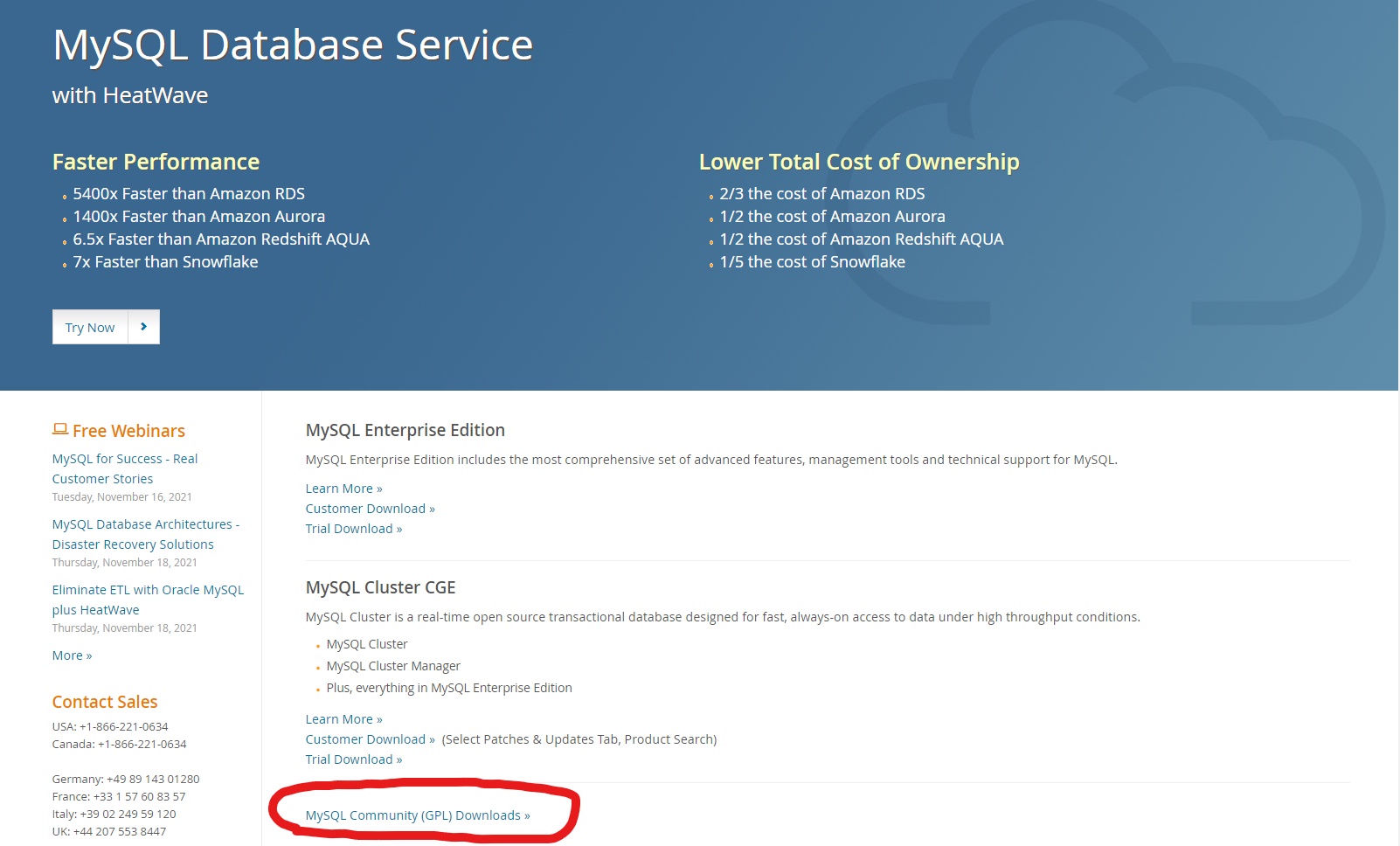This screenshot has height=846, width=1400.
Task: Click the laptop icon beside Free Webinars
Action: coord(59,429)
